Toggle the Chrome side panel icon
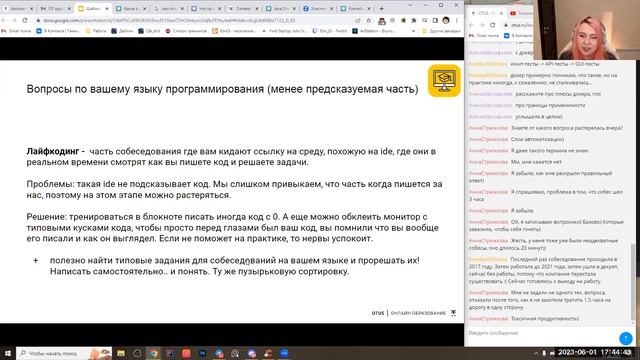This screenshot has height=360, width=640. point(435,20)
